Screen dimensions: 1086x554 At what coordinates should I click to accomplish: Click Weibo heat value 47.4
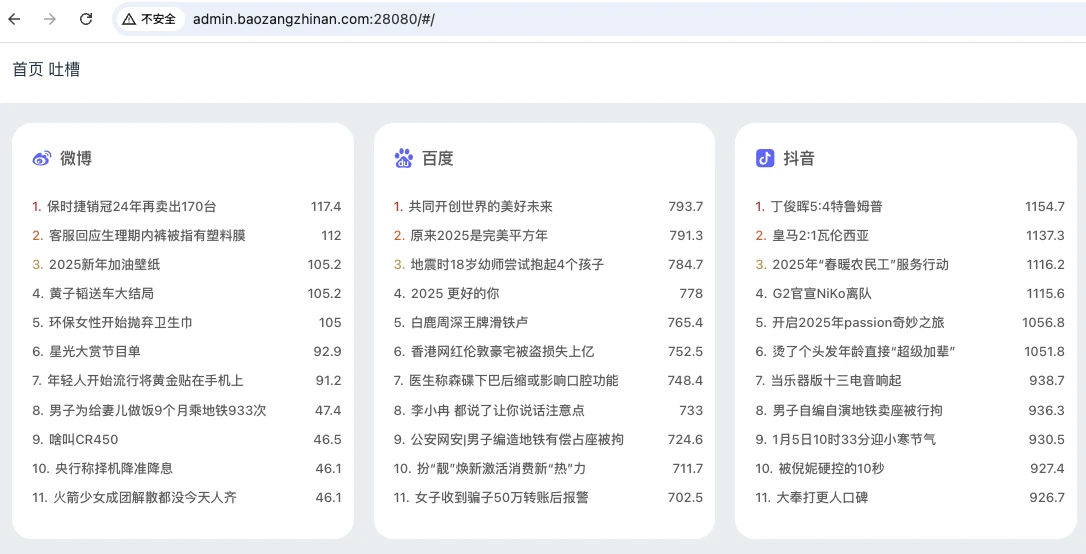click(x=328, y=411)
